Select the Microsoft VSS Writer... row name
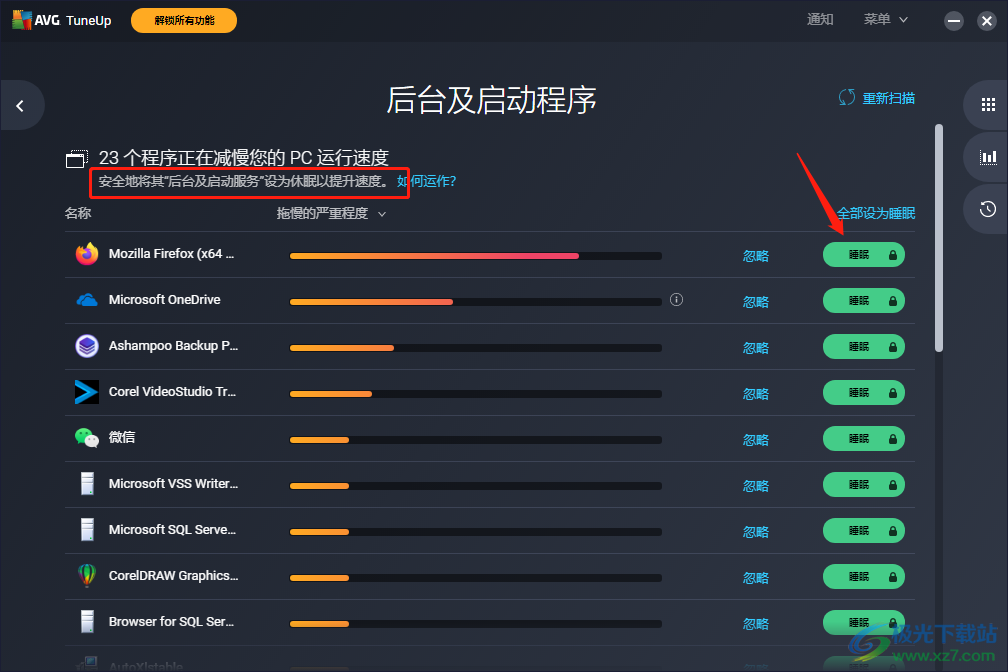The height and width of the screenshot is (672, 1008). pyautogui.click(x=174, y=484)
